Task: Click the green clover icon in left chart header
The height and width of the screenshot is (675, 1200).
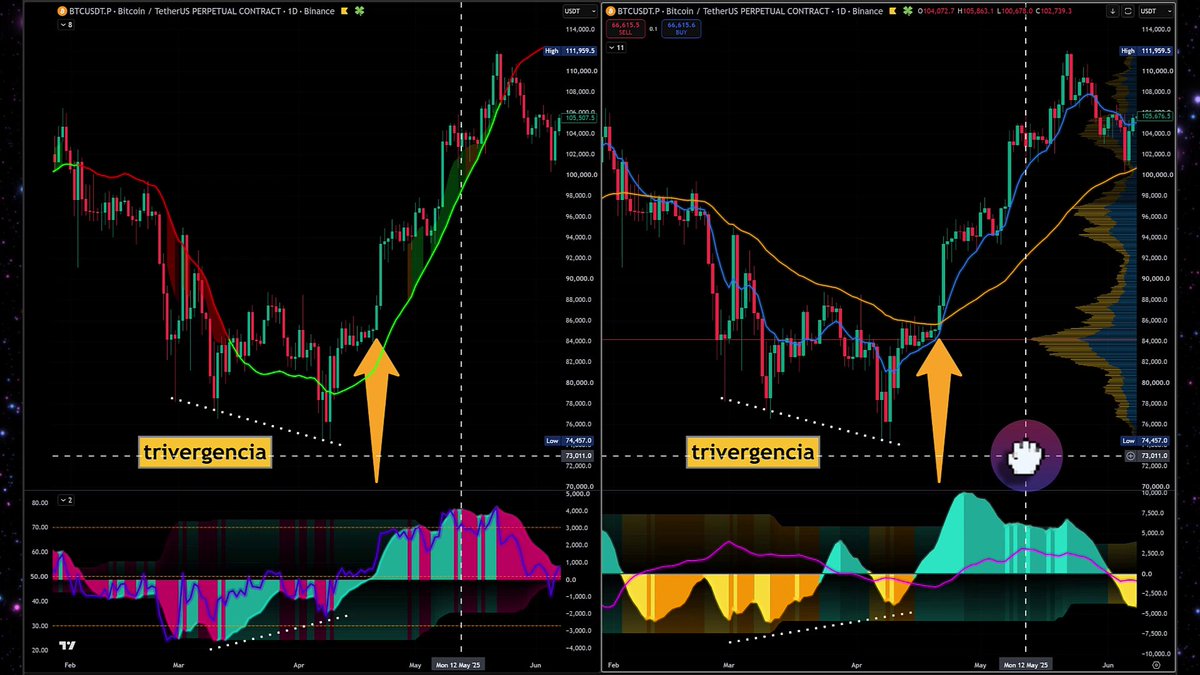Action: 362,11
